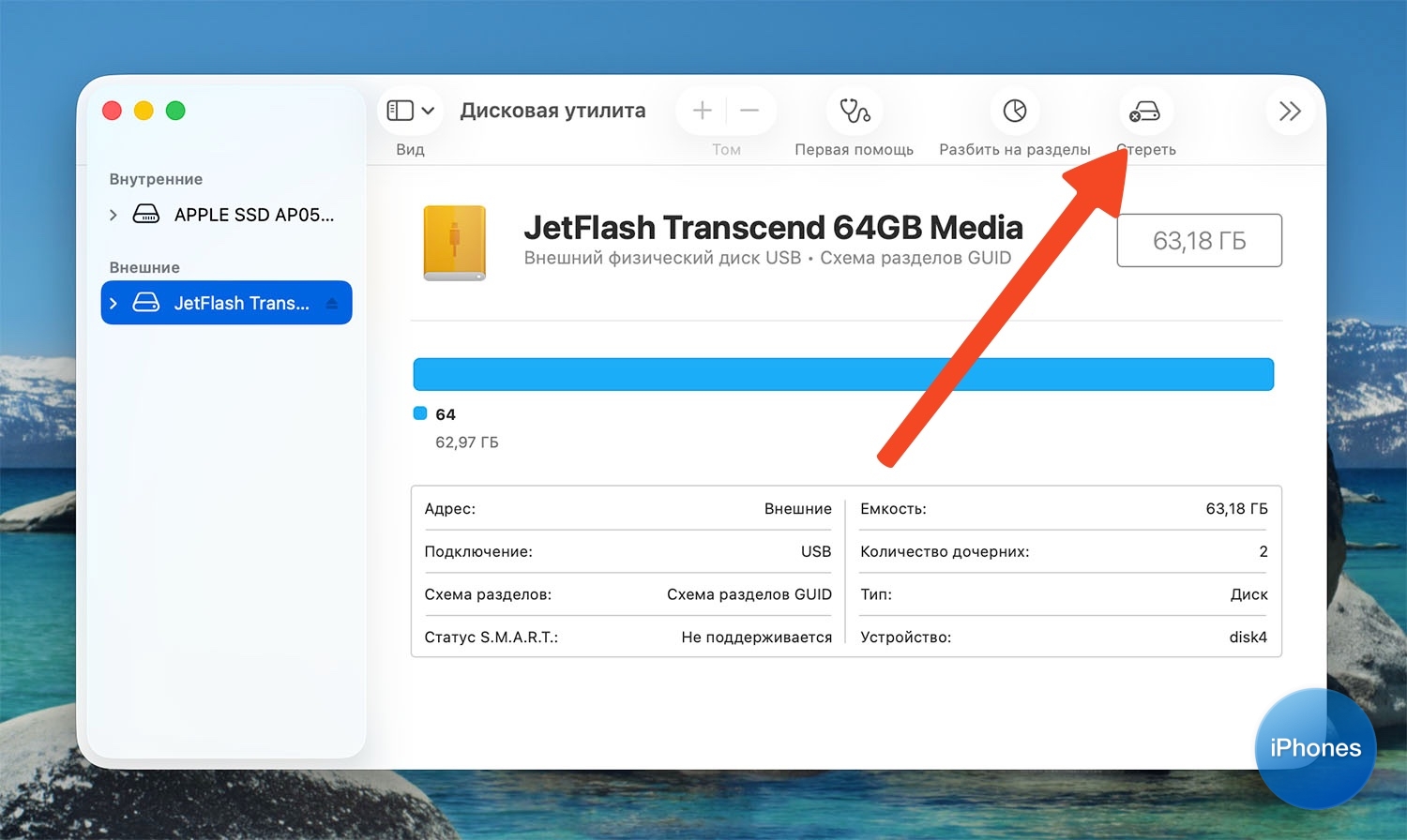The image size is (1407, 840).
Task: Click the 62,97 ГБ volume size text
Action: [x=467, y=442]
